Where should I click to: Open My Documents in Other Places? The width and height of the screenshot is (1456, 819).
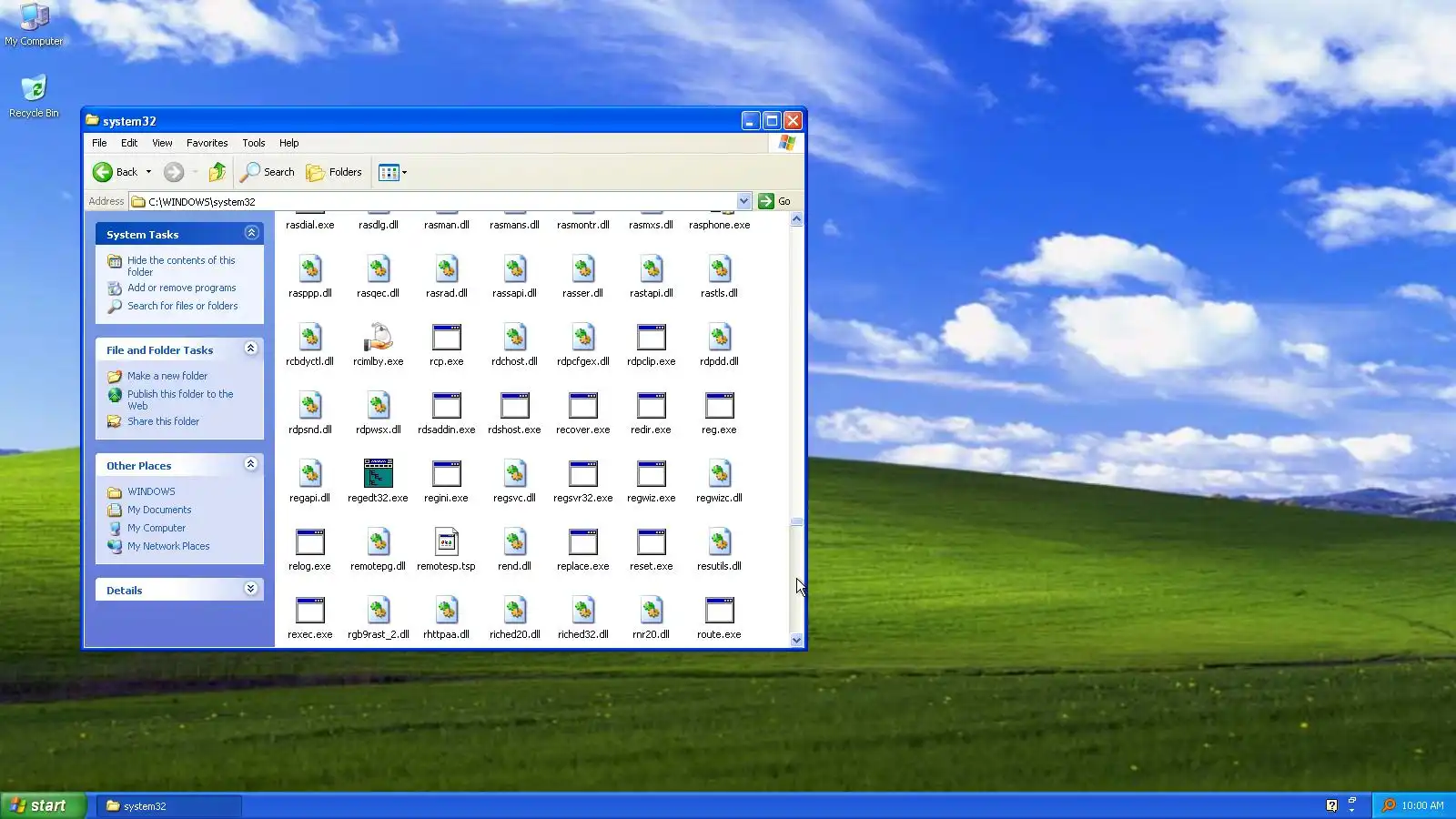coord(159,510)
